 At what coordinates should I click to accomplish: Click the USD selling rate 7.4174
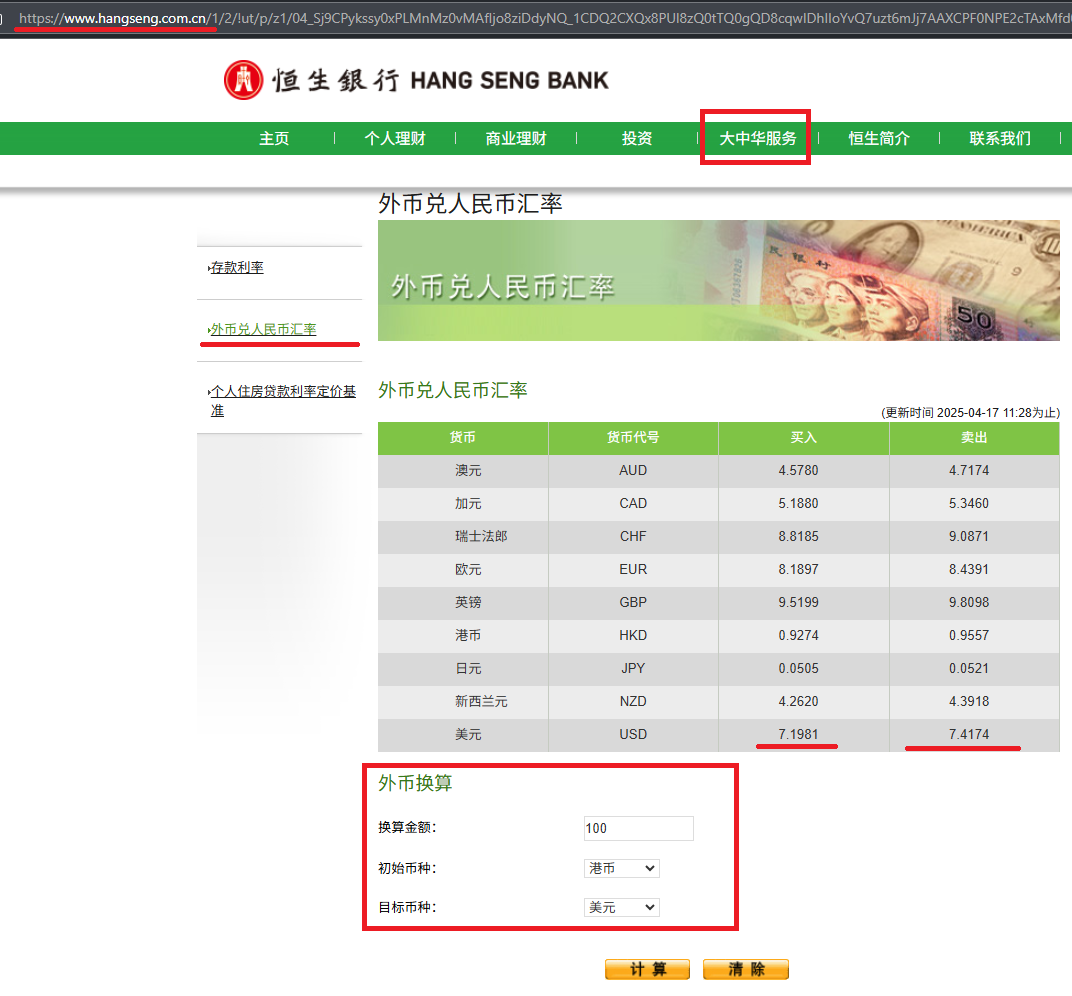point(969,734)
